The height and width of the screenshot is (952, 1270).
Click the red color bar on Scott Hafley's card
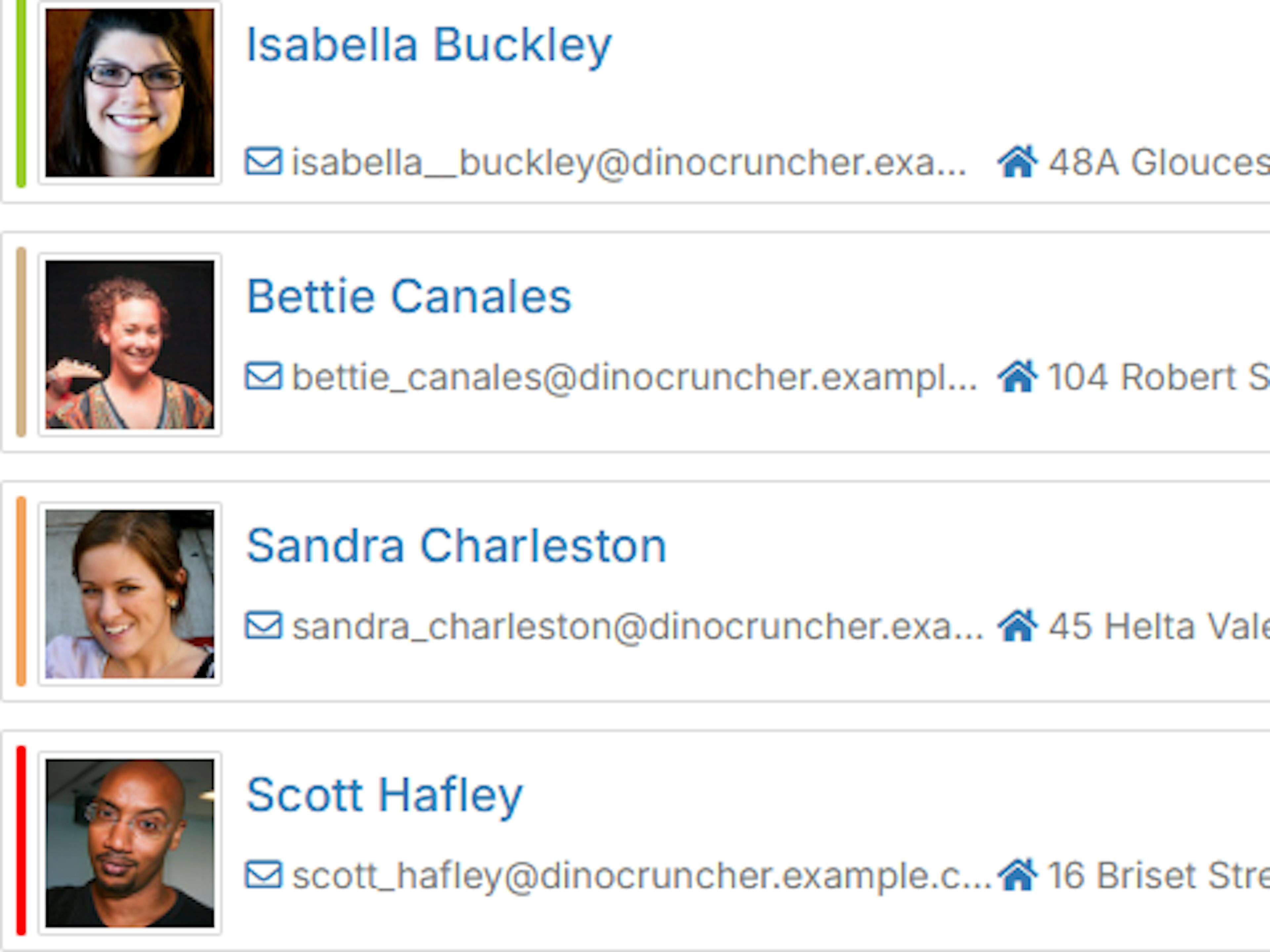point(21,841)
